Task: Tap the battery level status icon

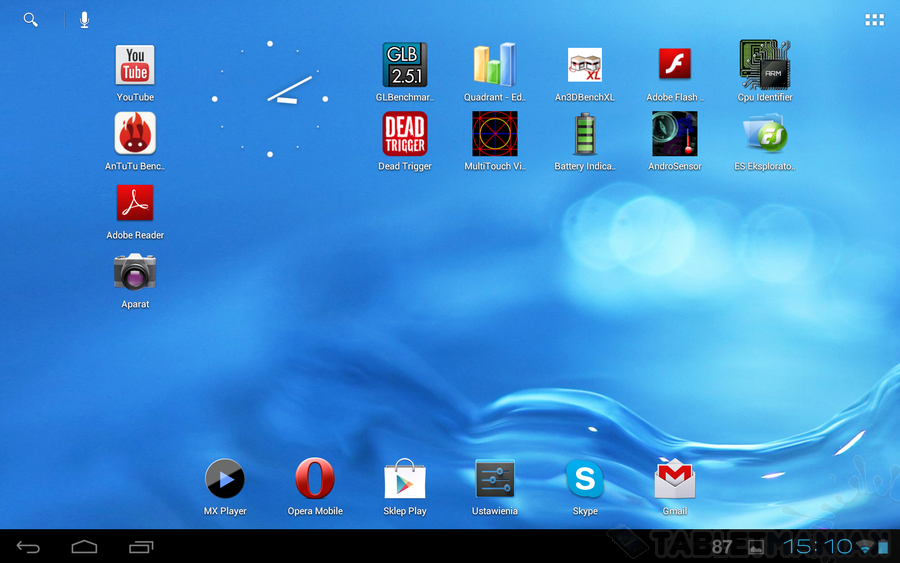Action: point(883,546)
